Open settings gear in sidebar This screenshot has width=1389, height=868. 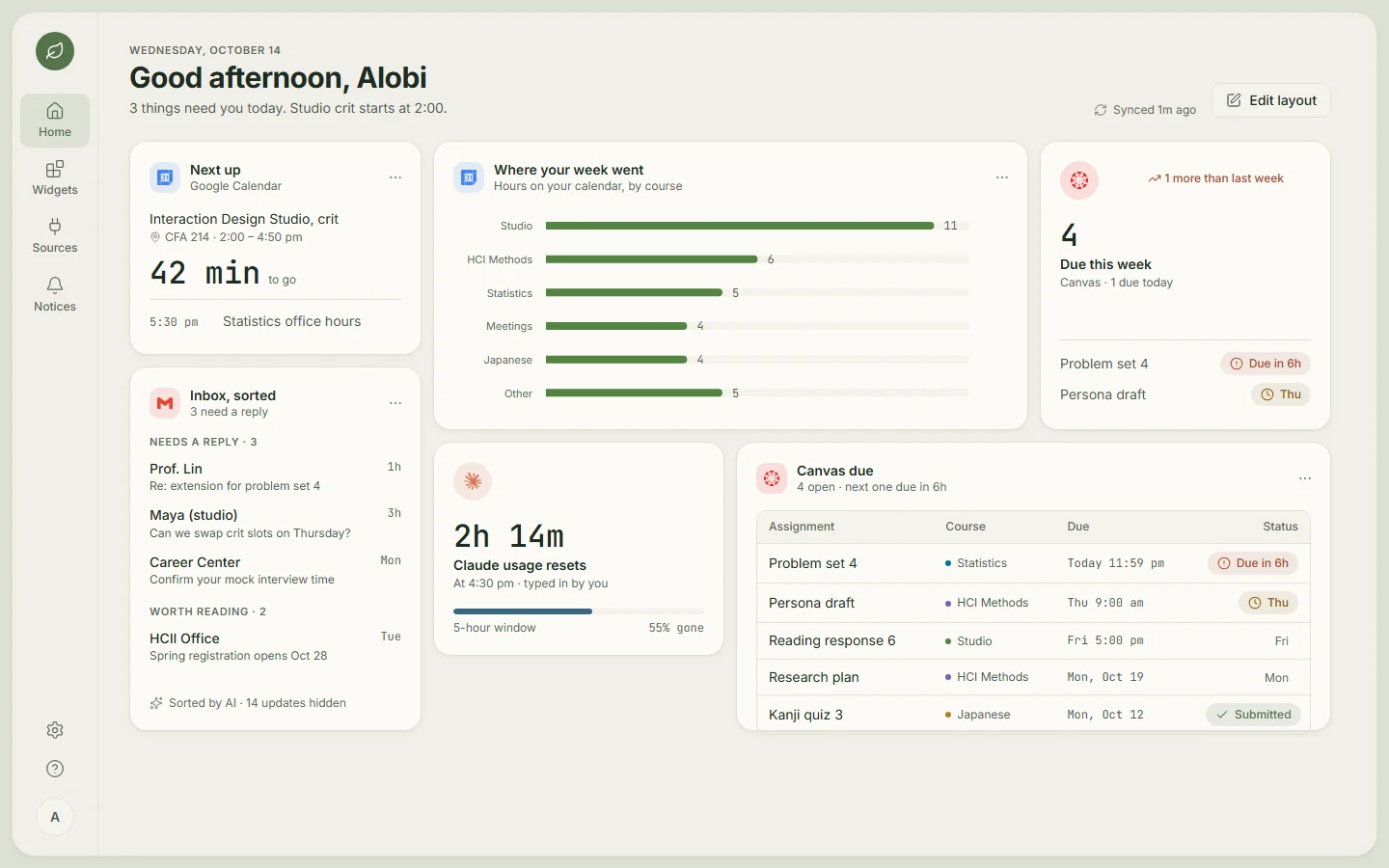55,730
